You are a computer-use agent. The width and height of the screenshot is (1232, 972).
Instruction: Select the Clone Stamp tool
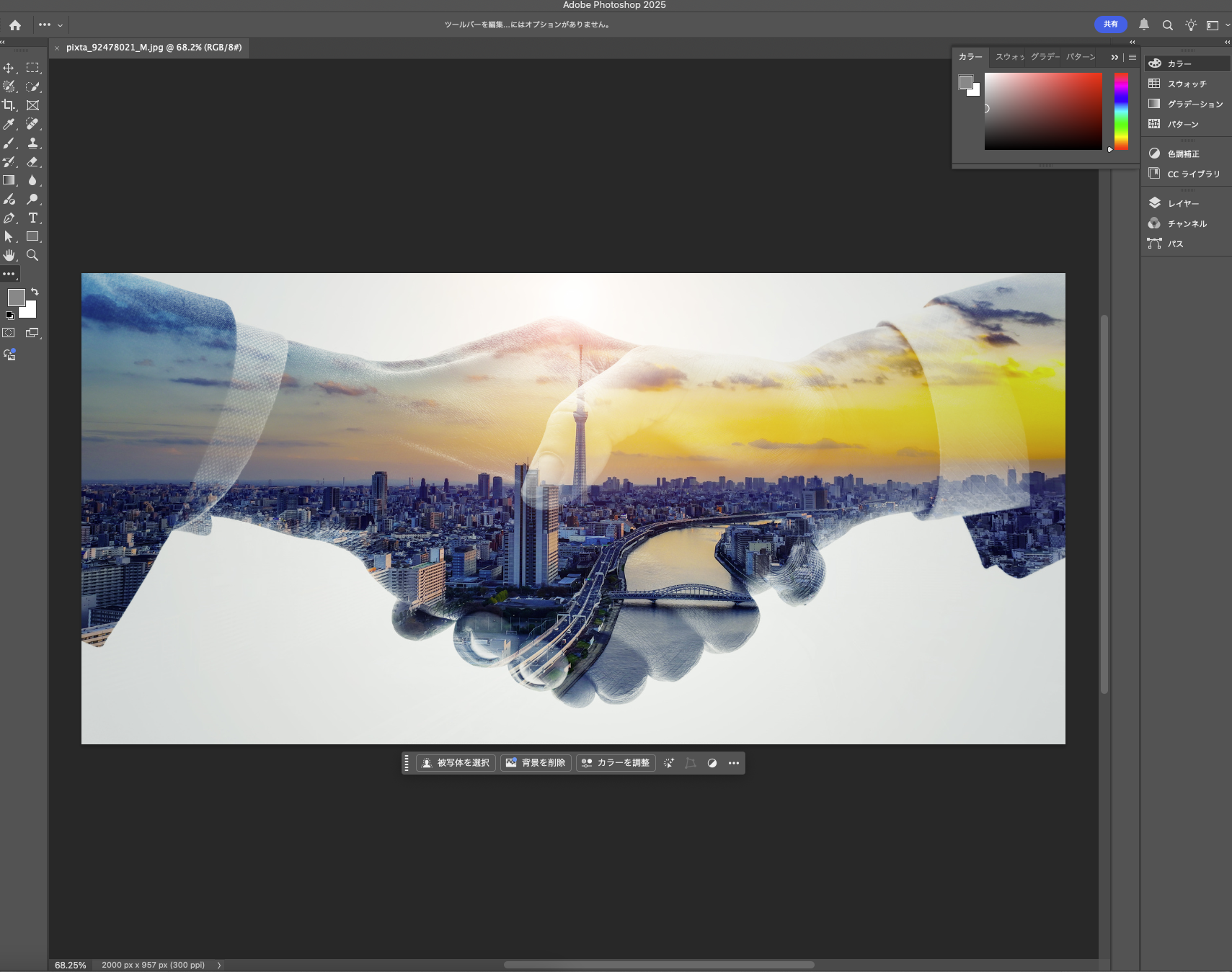click(x=32, y=143)
